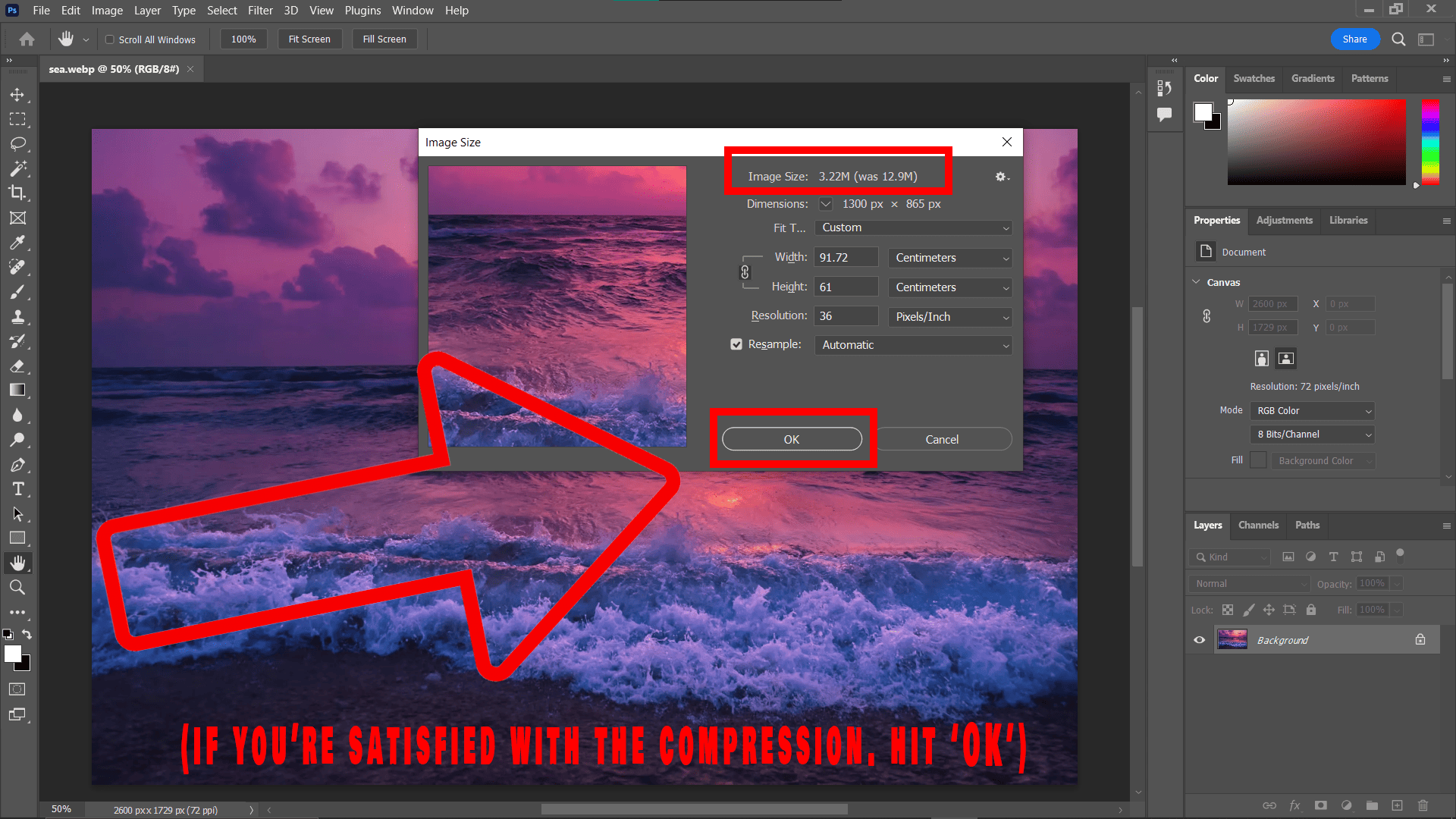Select the Zoom tool
The height and width of the screenshot is (819, 1456).
(x=18, y=586)
